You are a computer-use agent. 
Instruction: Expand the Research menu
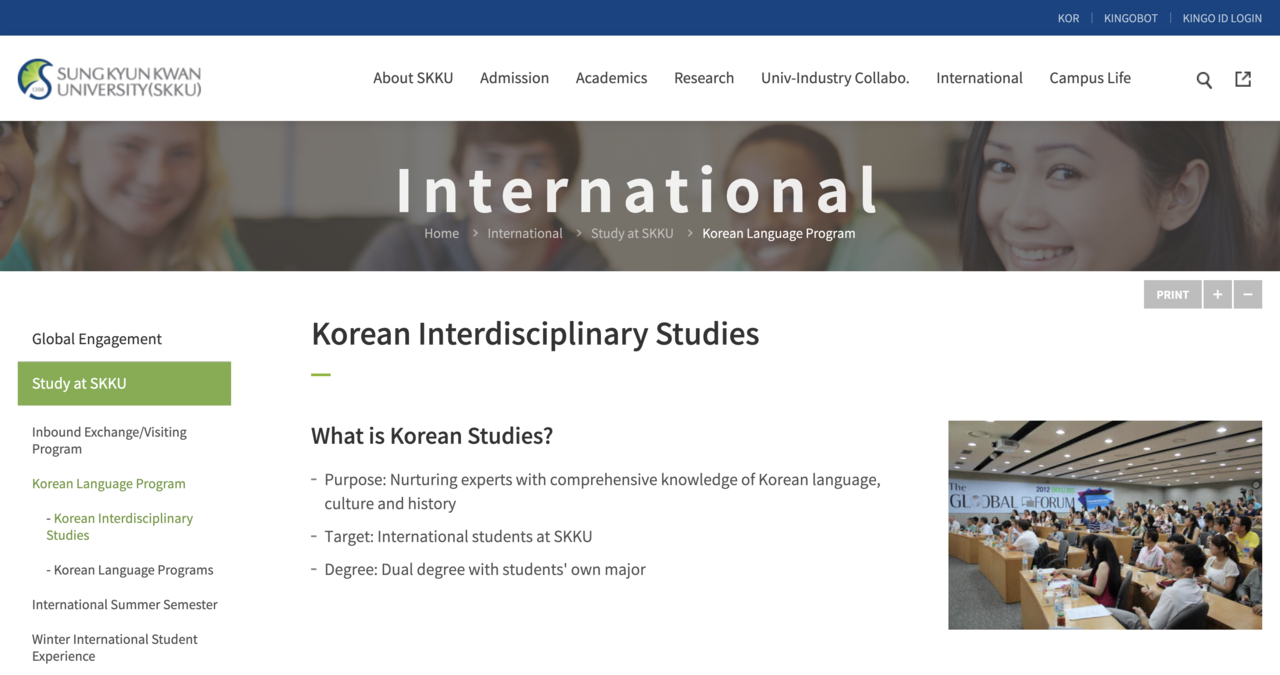[704, 78]
